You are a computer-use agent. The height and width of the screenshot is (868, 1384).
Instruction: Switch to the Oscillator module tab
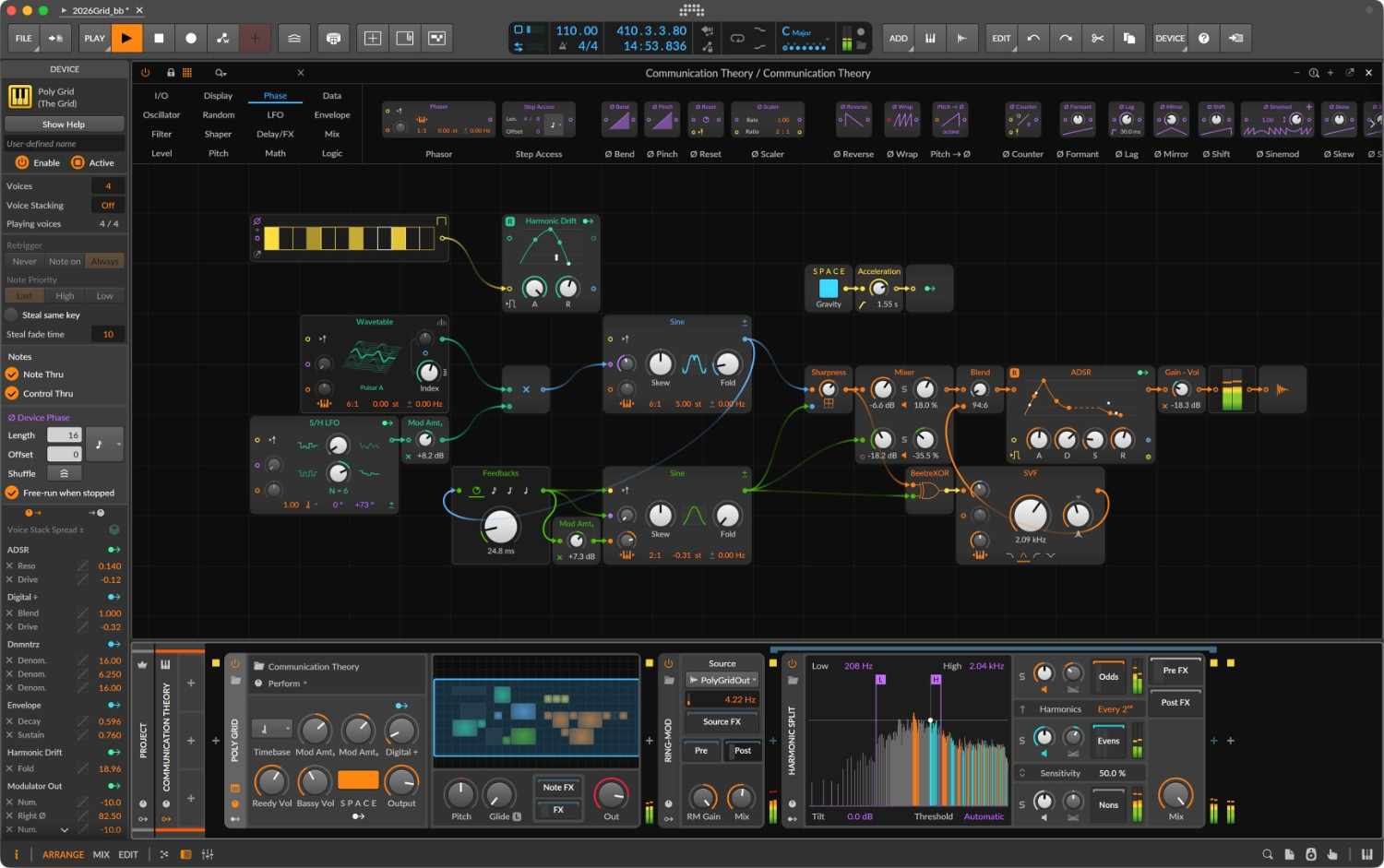(161, 114)
